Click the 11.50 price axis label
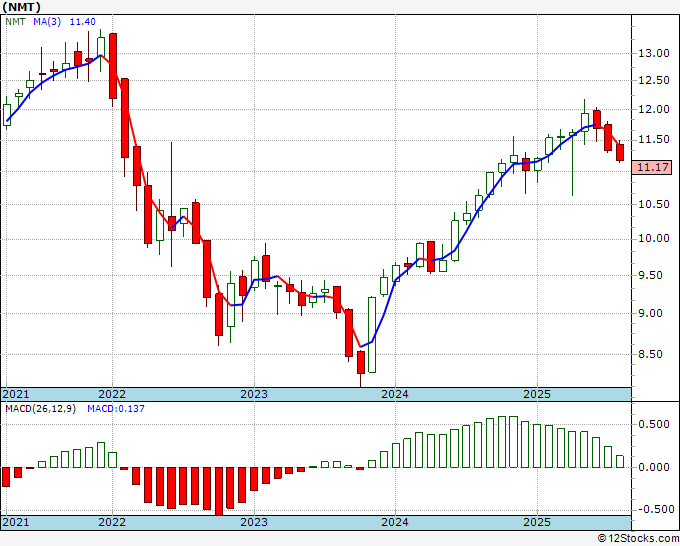Image resolution: width=680 pixels, height=546 pixels. (654, 140)
